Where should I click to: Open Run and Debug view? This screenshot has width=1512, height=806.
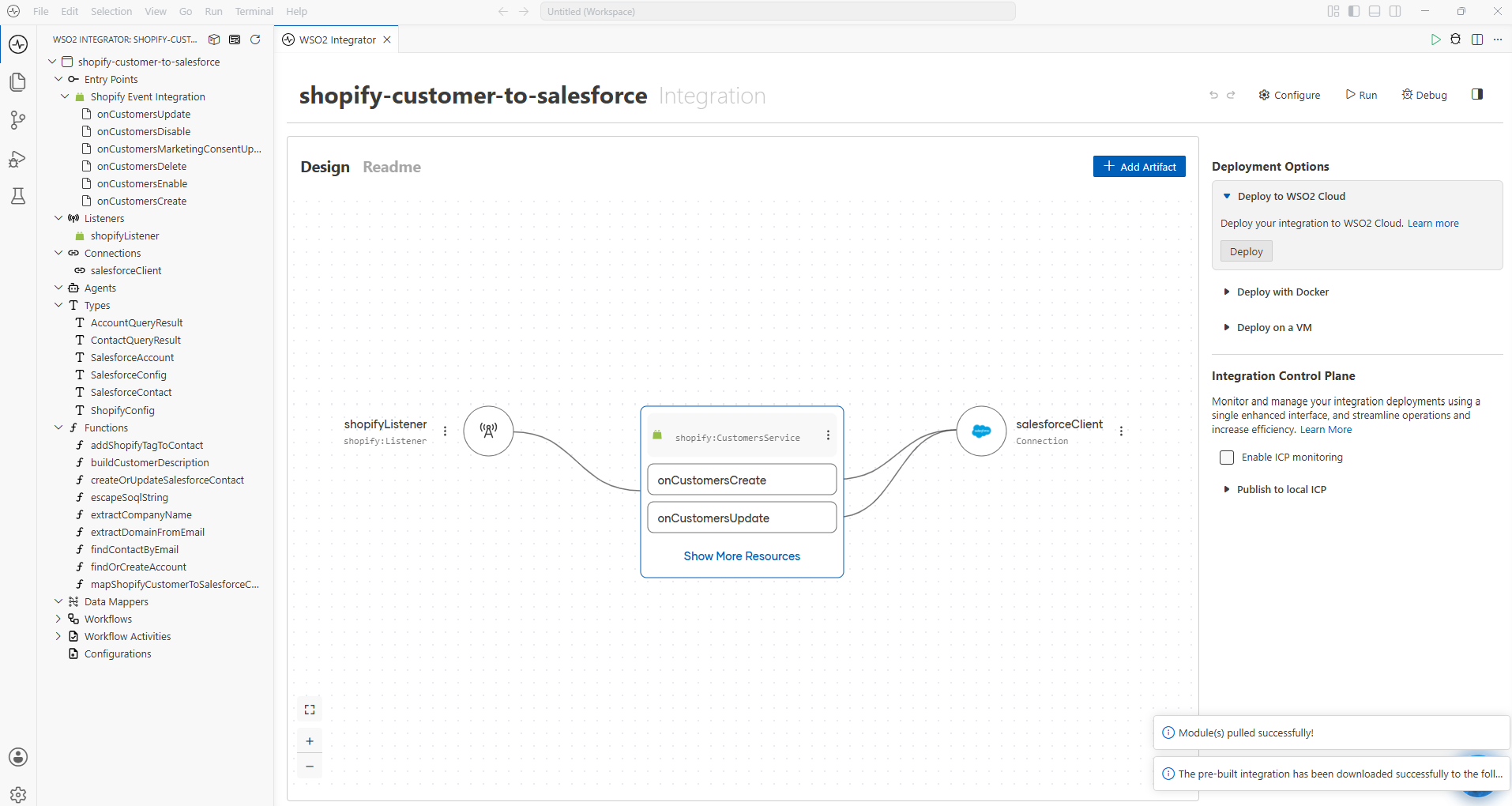click(18, 158)
